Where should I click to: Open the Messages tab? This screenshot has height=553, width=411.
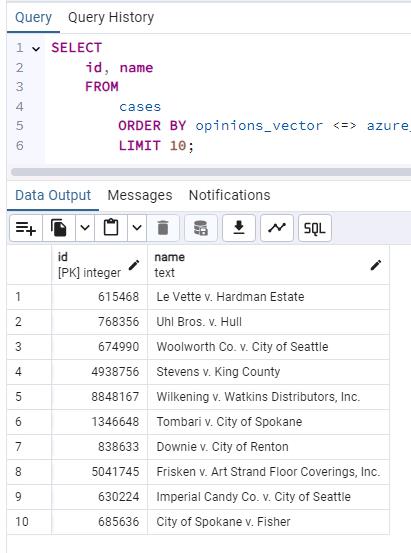click(140, 195)
